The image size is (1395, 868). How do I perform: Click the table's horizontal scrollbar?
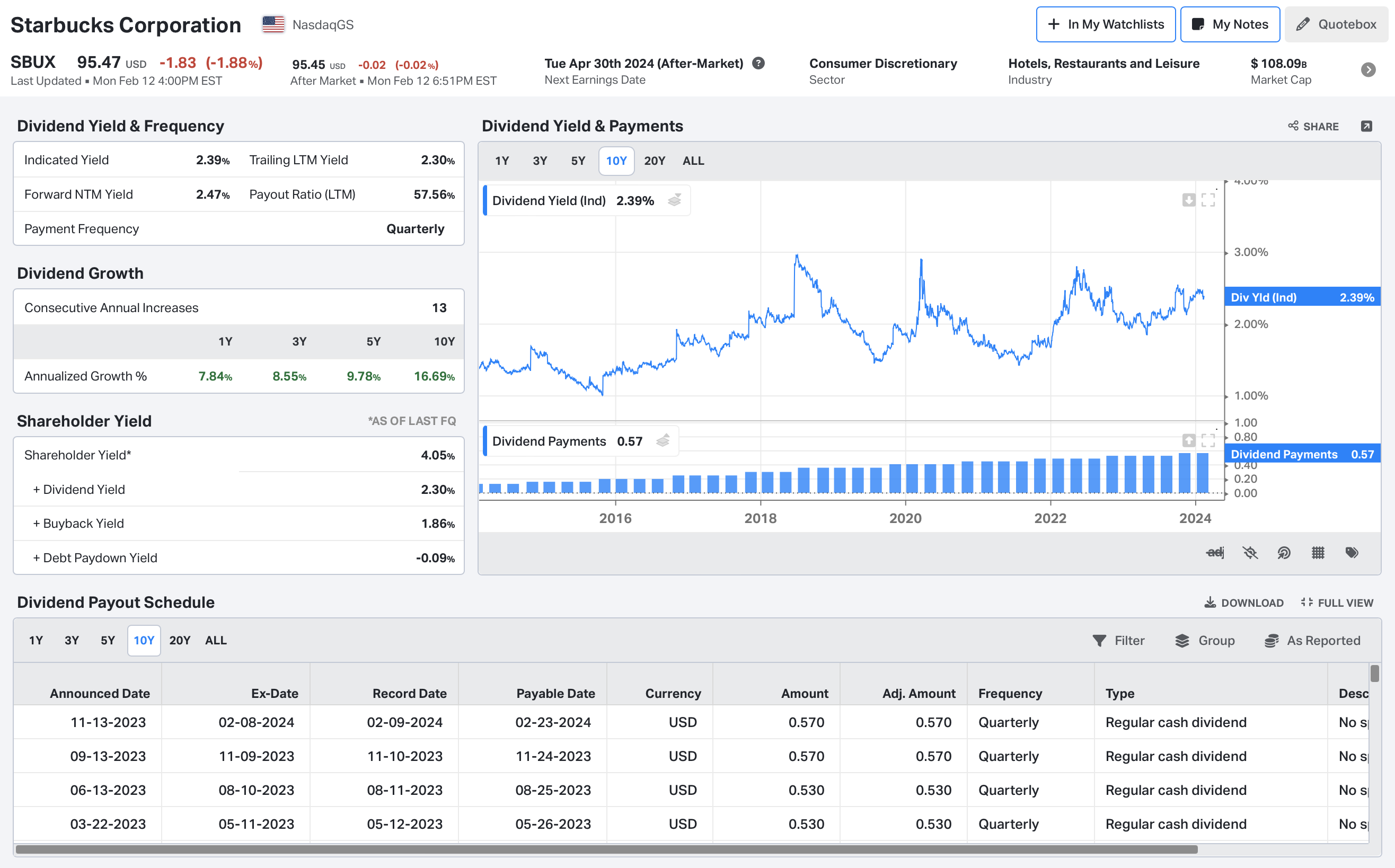click(606, 849)
